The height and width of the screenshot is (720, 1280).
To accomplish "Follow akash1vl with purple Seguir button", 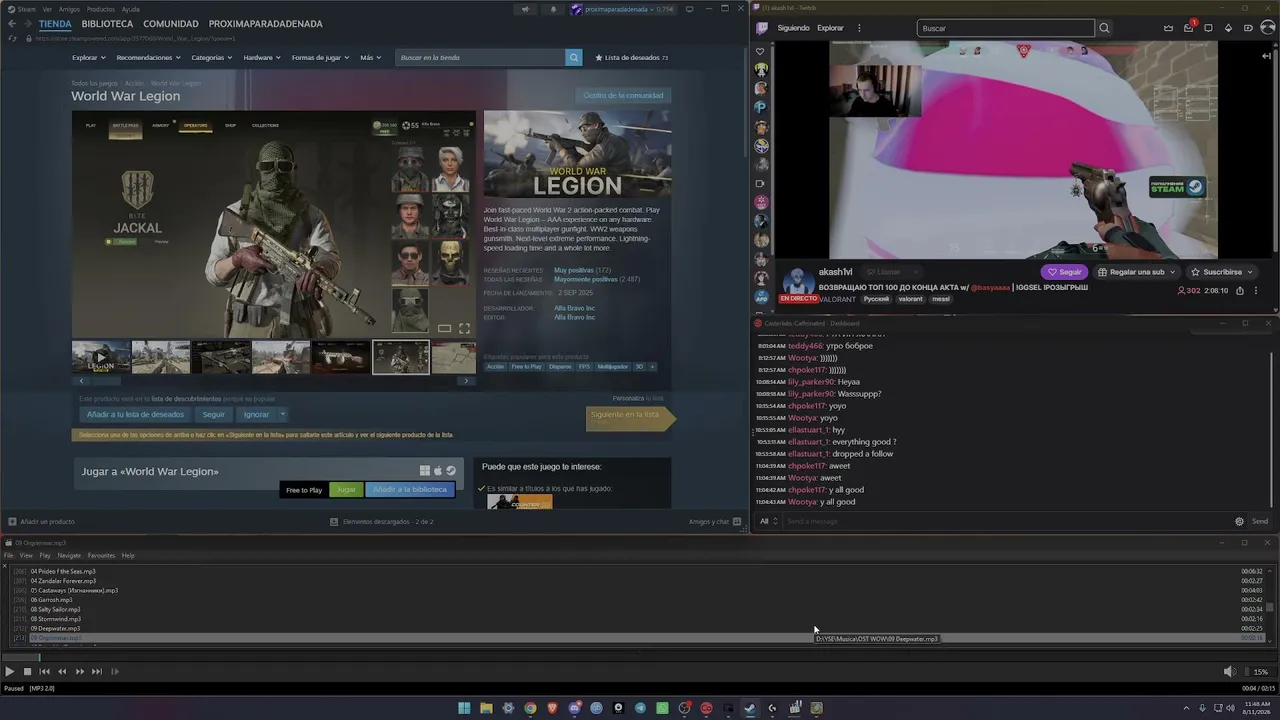I will (x=1064, y=272).
